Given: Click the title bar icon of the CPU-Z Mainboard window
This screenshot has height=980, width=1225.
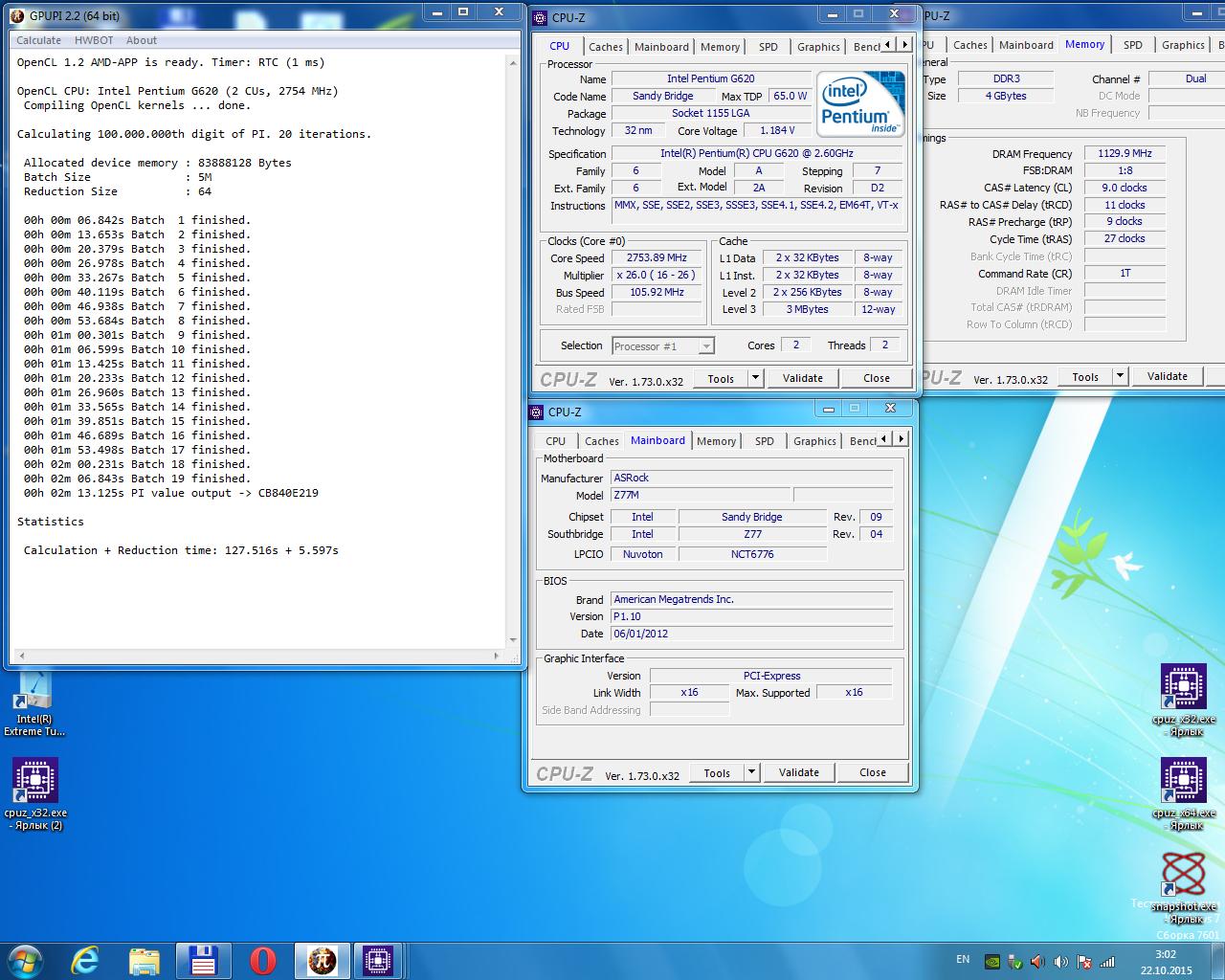Looking at the screenshot, I should 536,412.
